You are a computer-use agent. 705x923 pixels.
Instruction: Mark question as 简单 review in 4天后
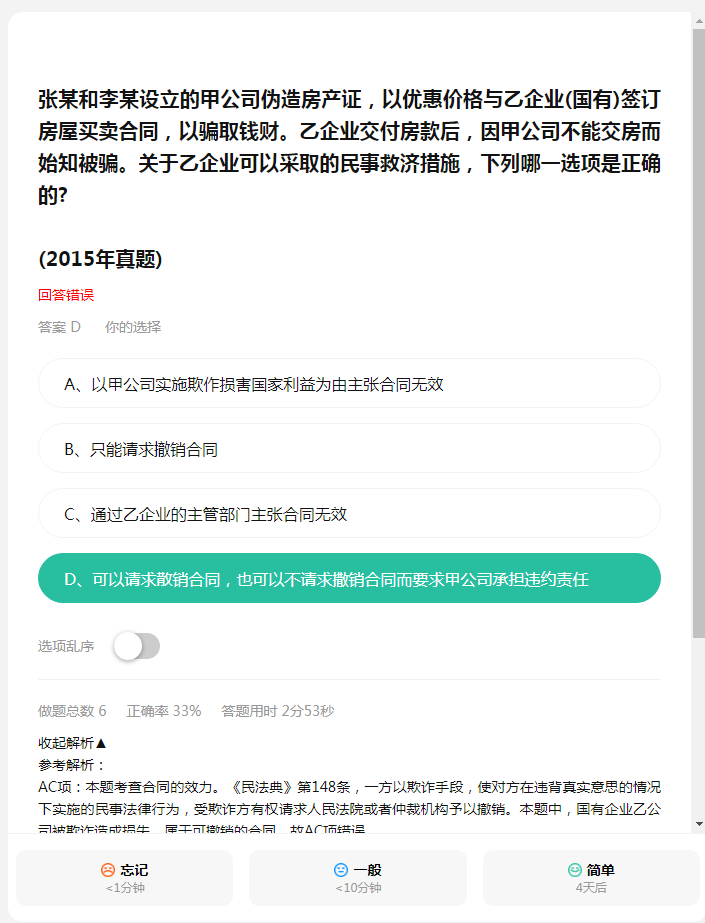[591, 878]
